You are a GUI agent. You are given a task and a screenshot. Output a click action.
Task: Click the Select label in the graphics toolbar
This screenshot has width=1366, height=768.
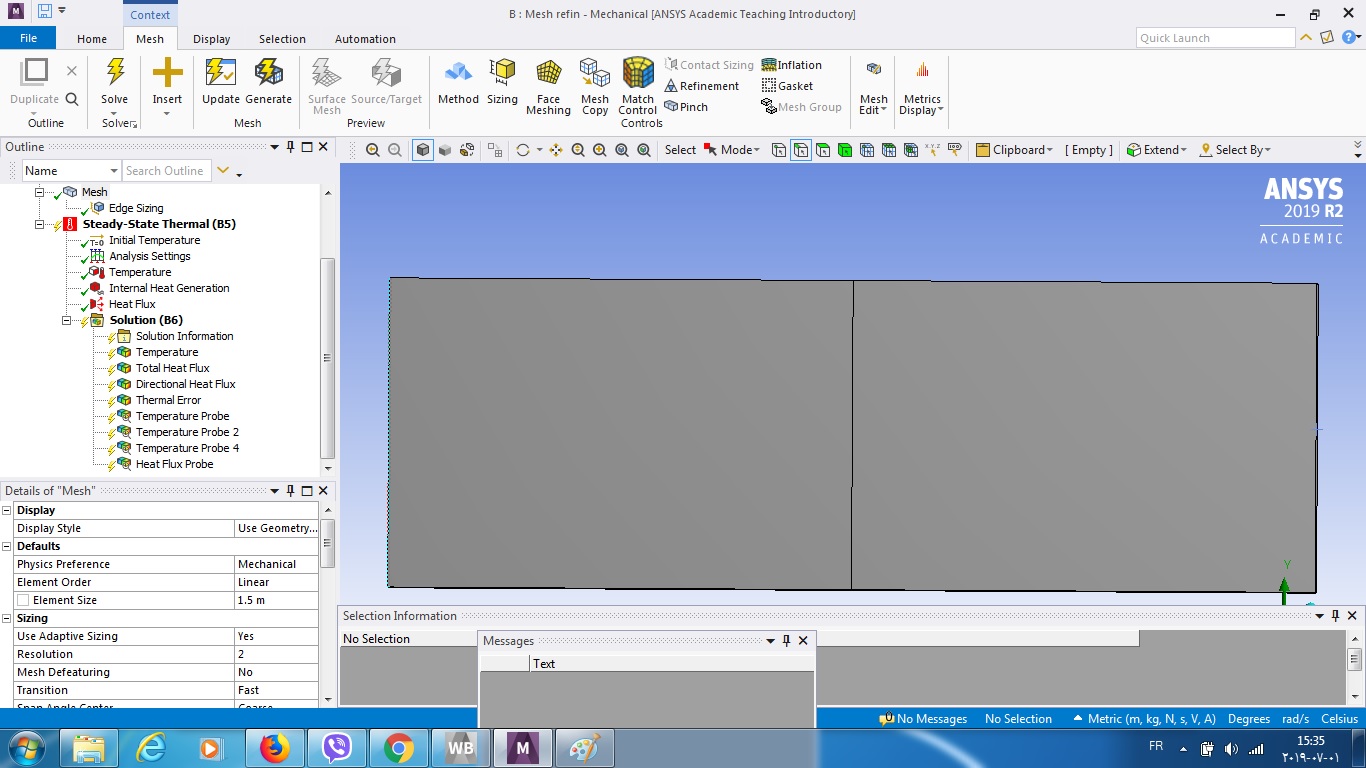[x=680, y=150]
